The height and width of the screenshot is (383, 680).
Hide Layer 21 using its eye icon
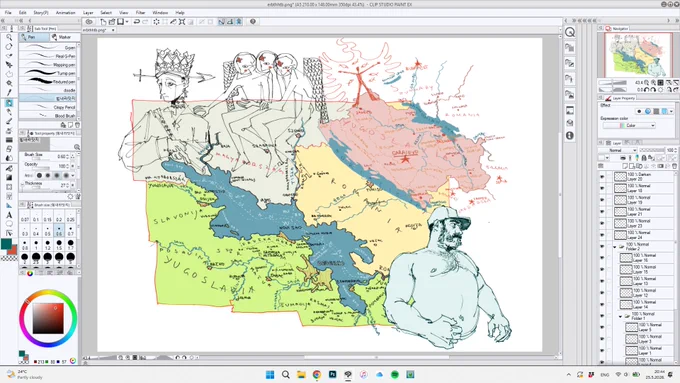pos(602,212)
